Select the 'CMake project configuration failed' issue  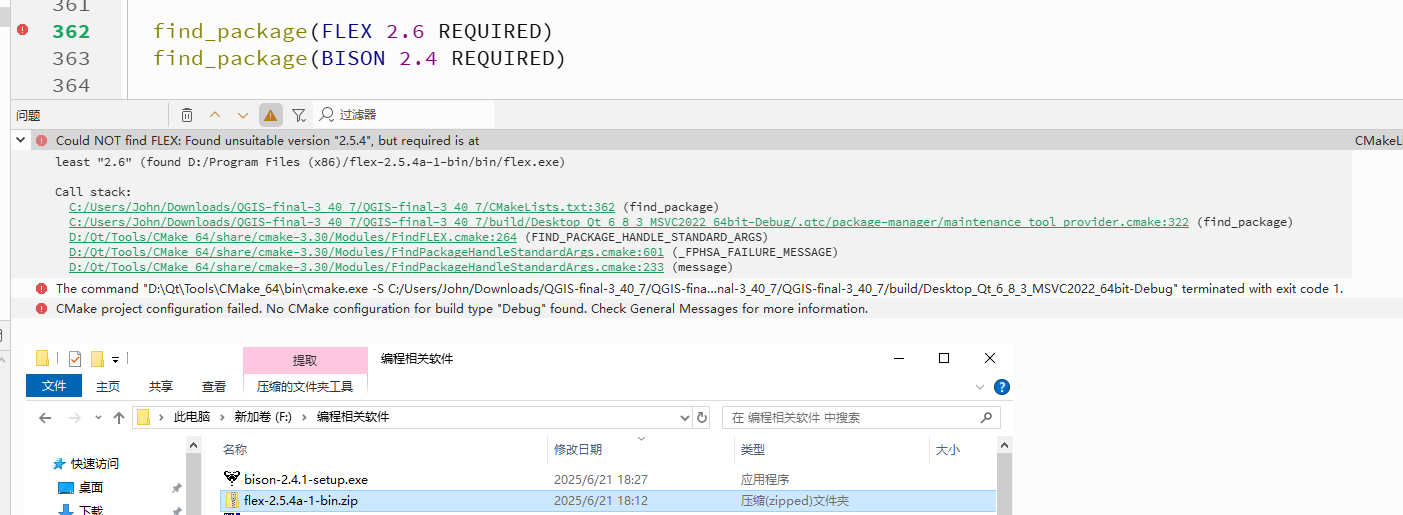click(x=462, y=309)
